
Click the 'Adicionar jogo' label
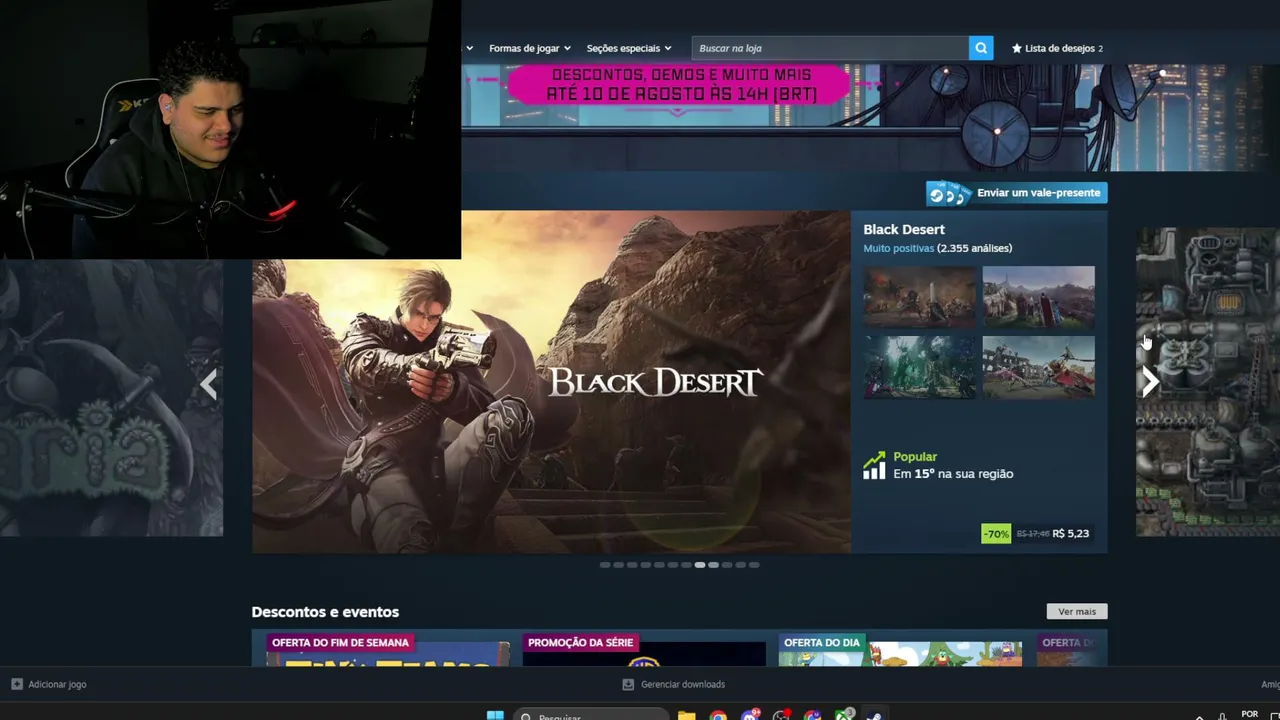point(57,684)
